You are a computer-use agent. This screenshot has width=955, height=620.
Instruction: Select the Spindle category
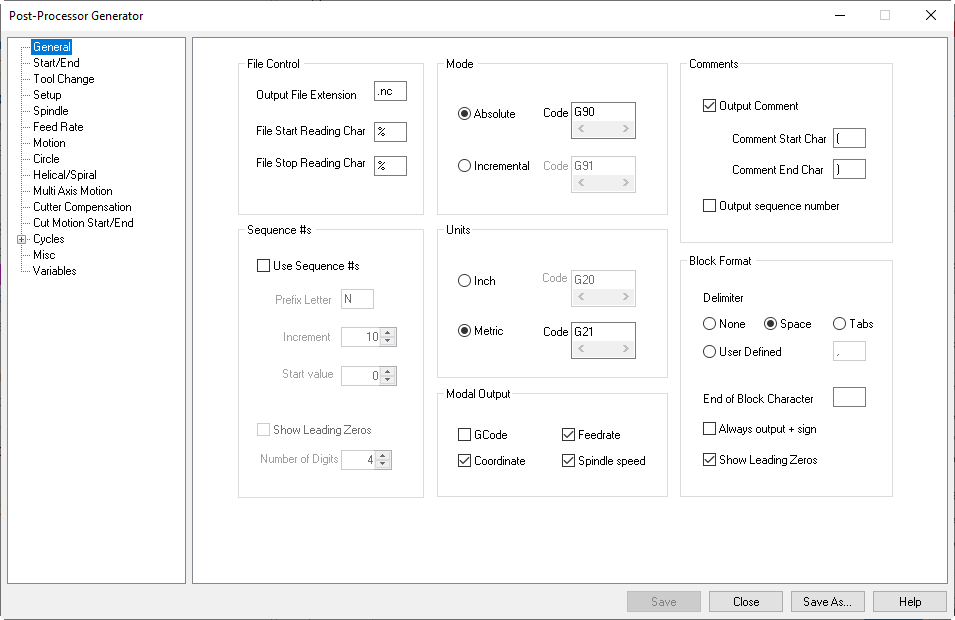click(x=52, y=110)
